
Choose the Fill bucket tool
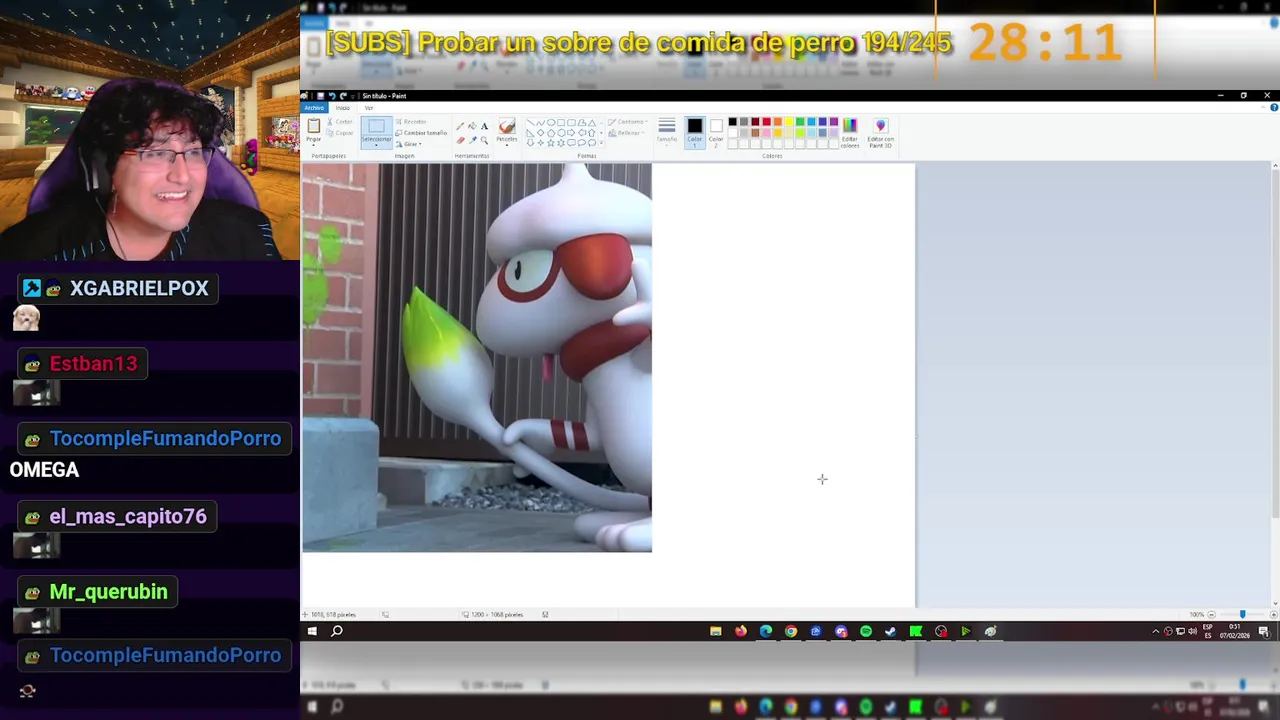(x=472, y=126)
